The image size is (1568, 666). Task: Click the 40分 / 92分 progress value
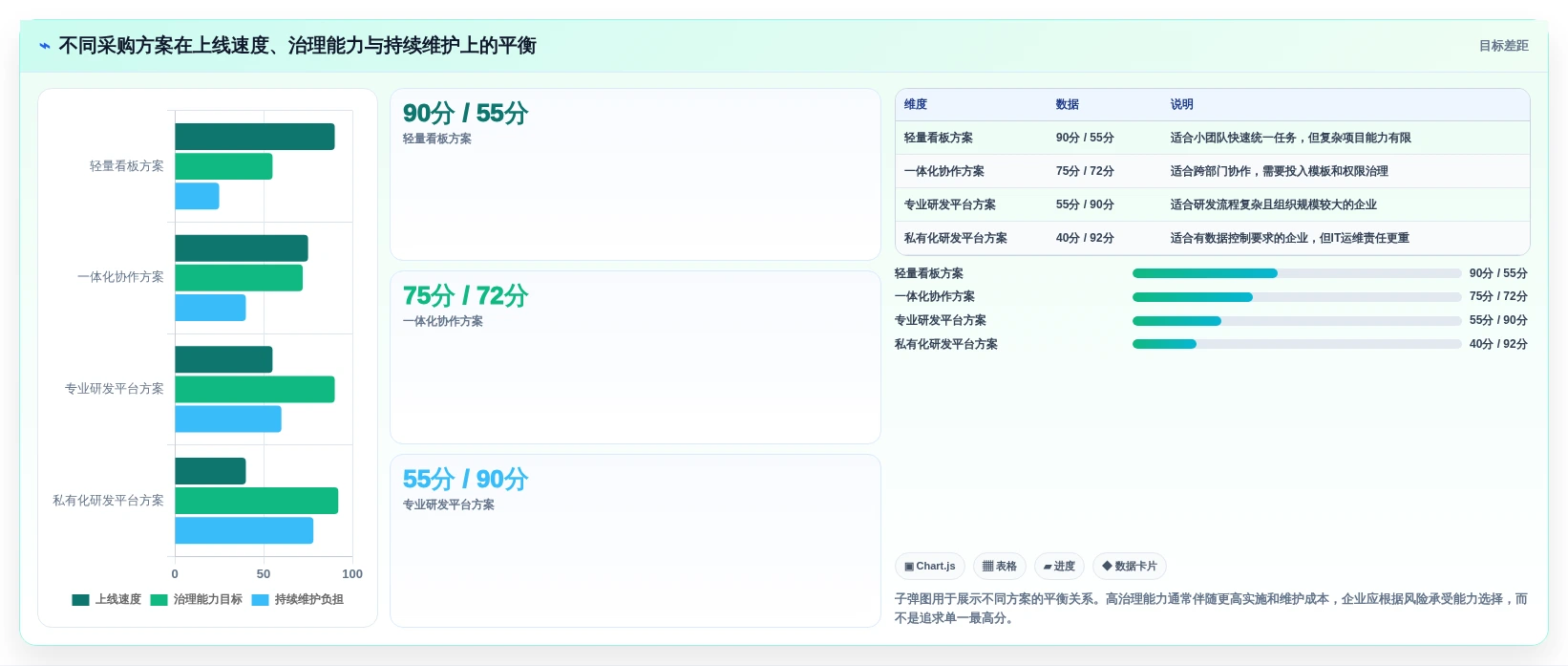point(1498,344)
